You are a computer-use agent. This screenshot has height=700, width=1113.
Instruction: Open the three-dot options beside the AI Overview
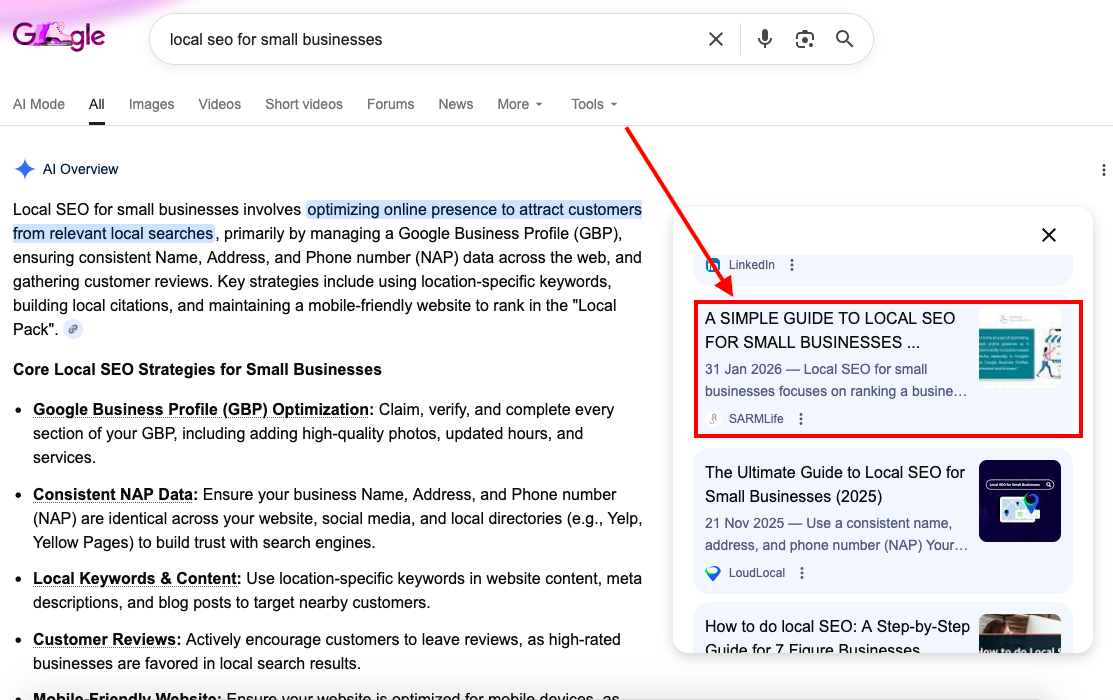coord(1103,169)
